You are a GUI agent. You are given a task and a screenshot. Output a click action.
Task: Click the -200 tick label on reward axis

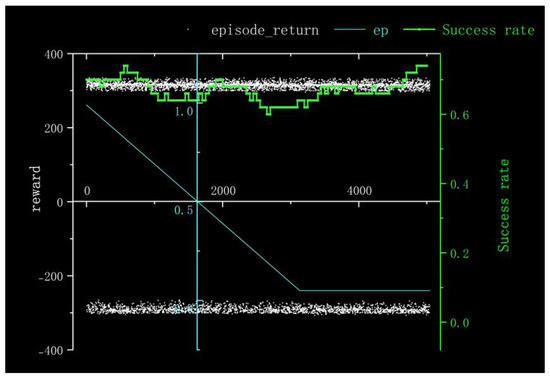(51, 276)
